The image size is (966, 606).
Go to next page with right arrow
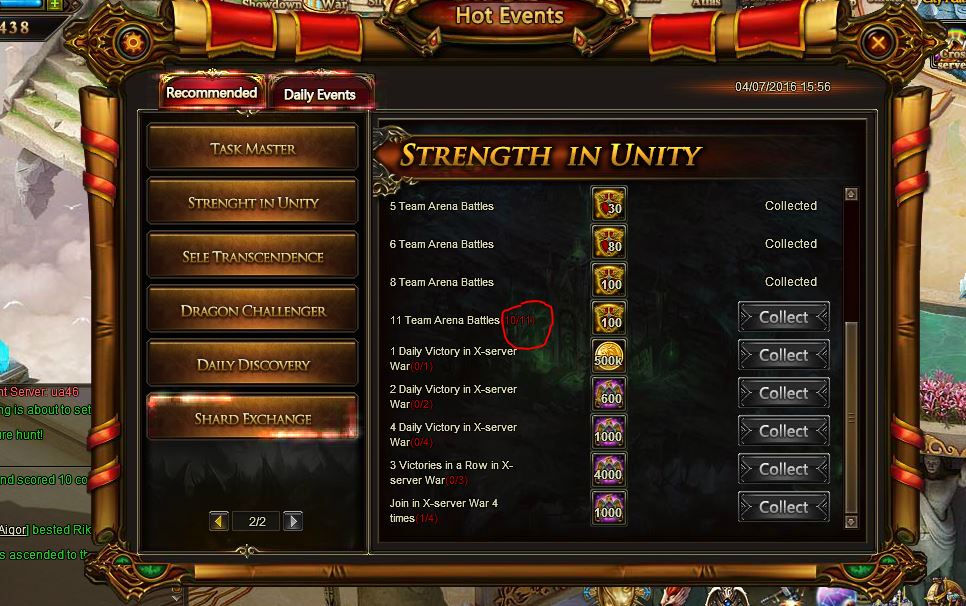pyautogui.click(x=293, y=522)
